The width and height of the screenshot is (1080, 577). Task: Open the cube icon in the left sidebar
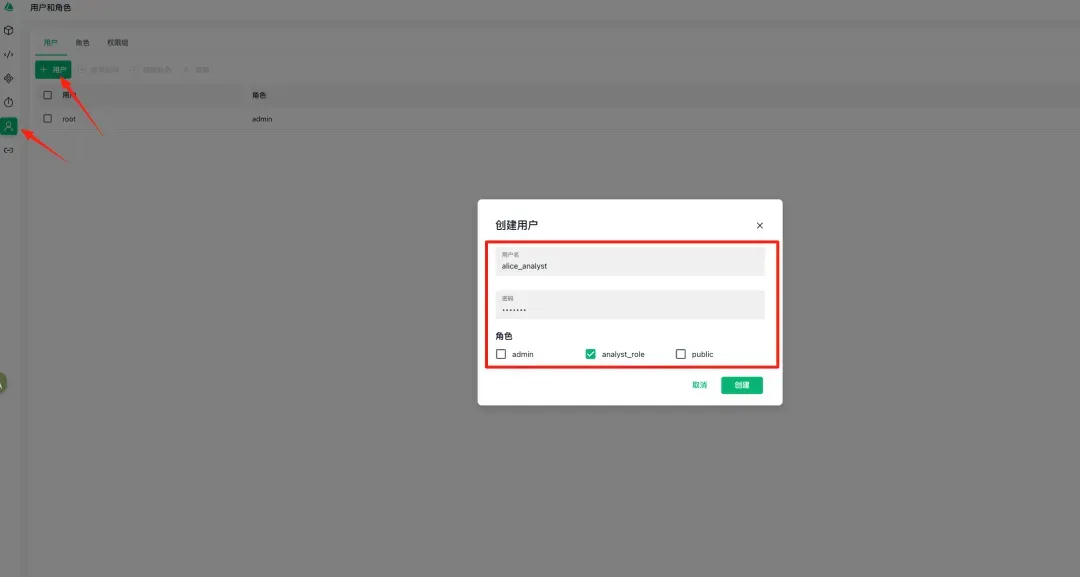(9, 31)
